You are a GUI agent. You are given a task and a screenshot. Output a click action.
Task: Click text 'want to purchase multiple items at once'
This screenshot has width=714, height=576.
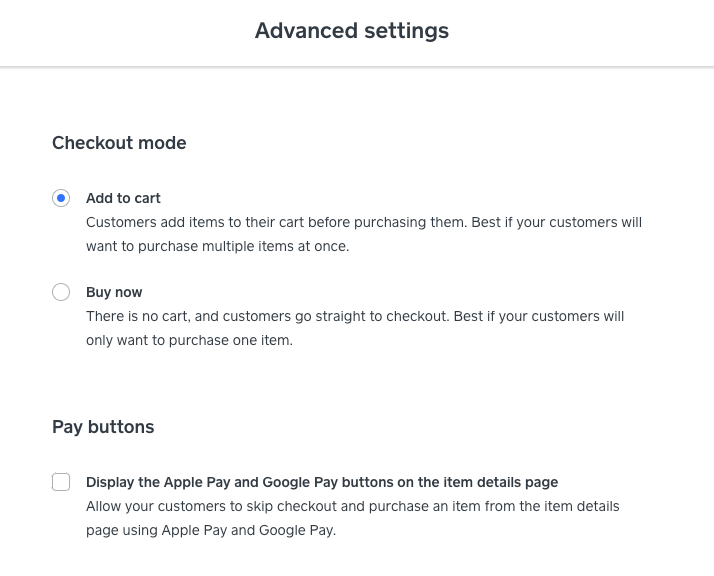click(217, 246)
